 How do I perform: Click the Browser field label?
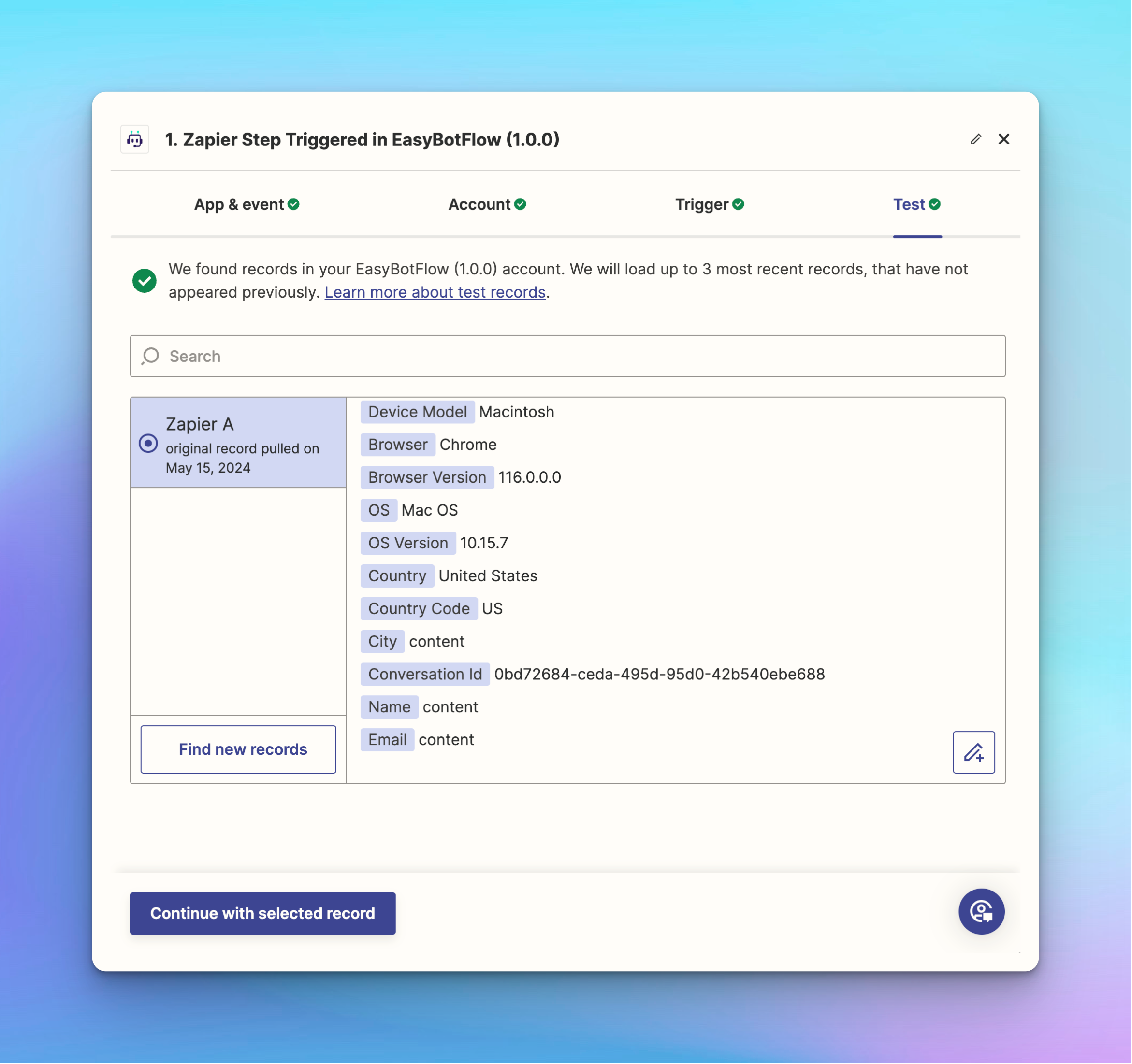coord(397,445)
